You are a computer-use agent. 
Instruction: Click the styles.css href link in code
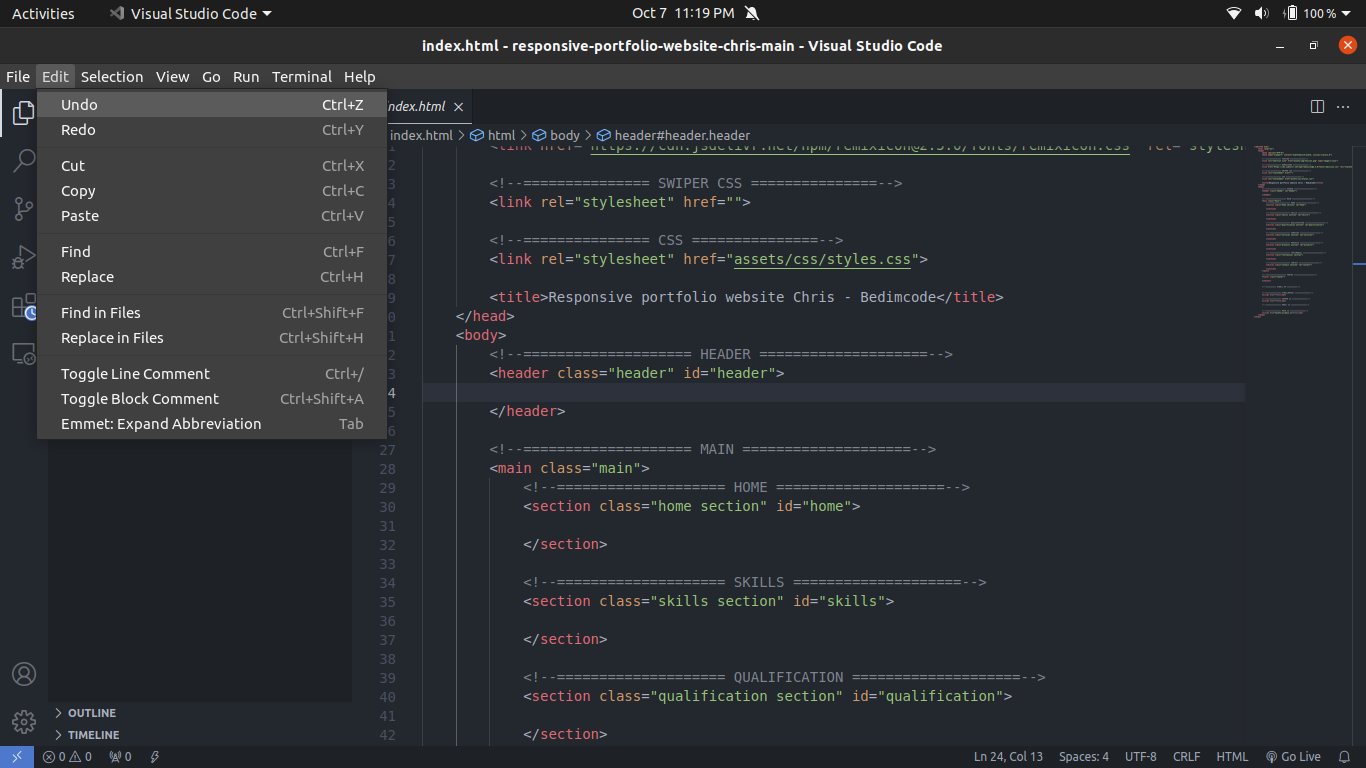pos(820,258)
